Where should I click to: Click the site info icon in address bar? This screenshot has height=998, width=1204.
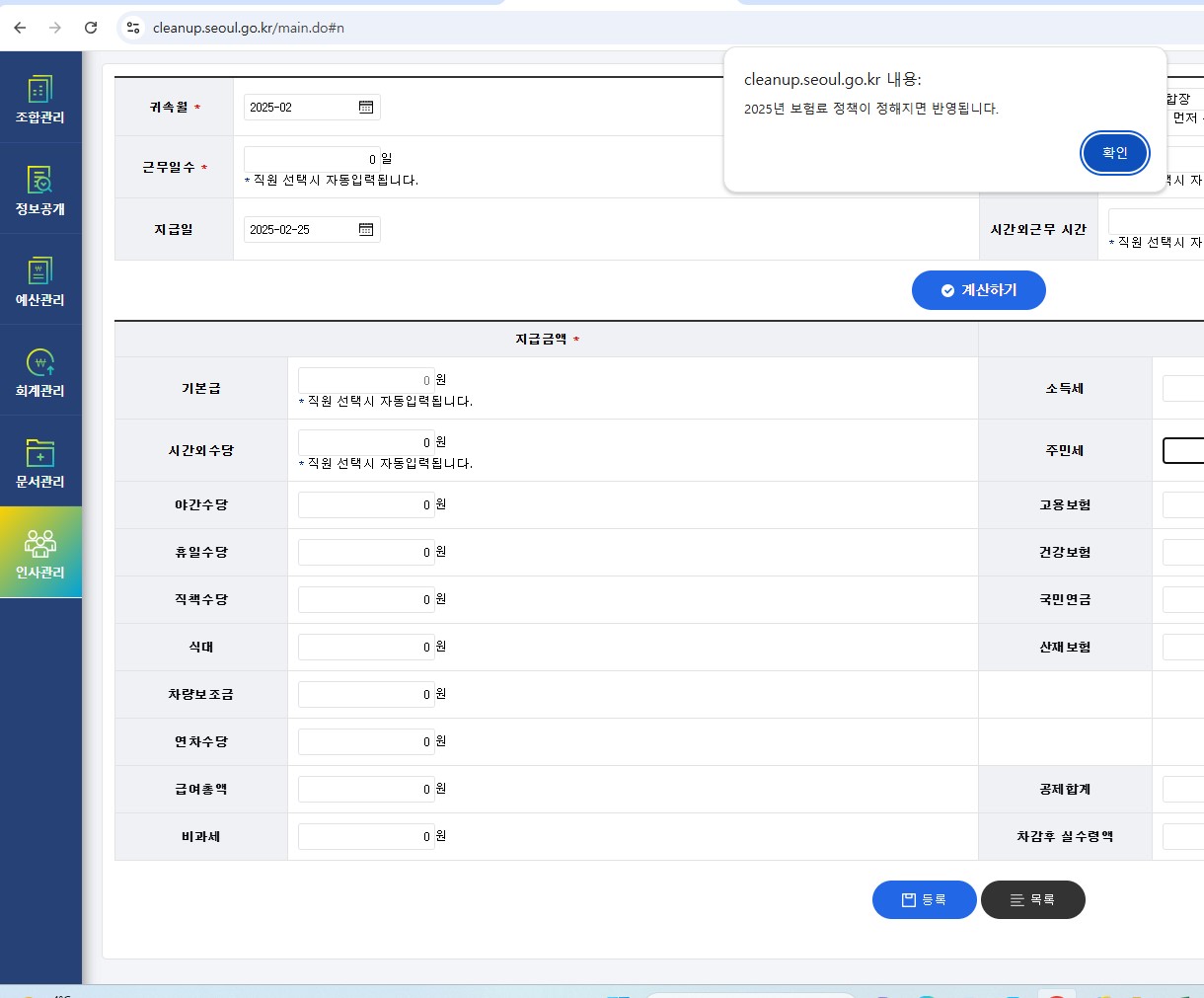tap(133, 28)
